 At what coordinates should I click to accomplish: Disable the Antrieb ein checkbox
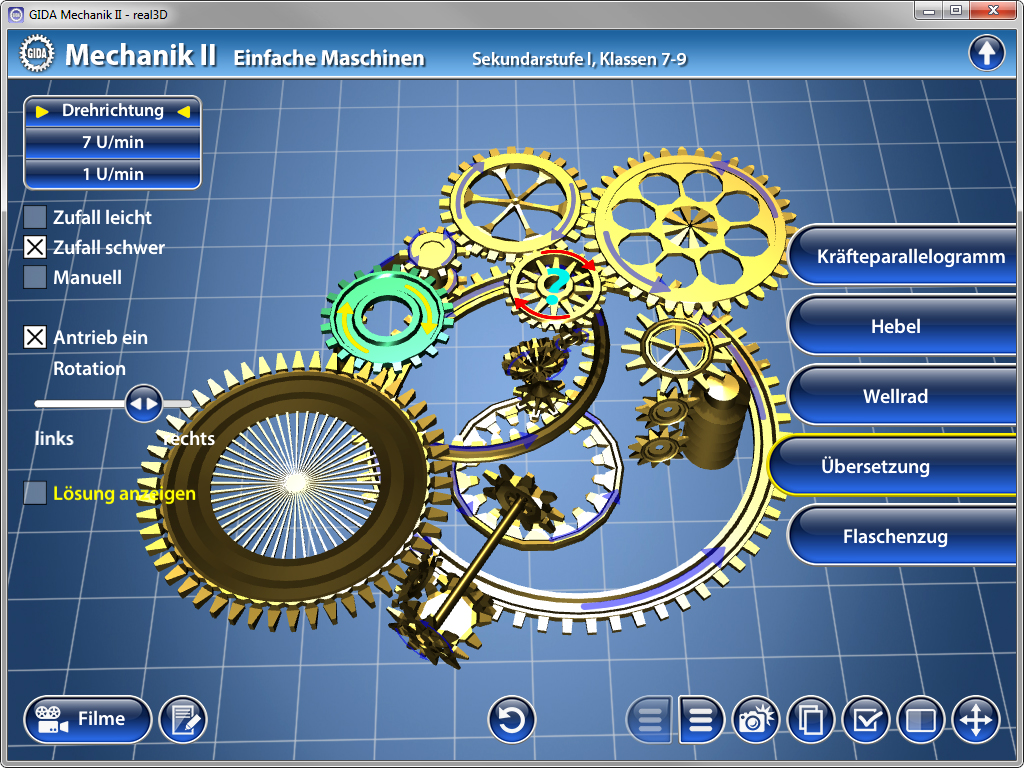(35, 337)
